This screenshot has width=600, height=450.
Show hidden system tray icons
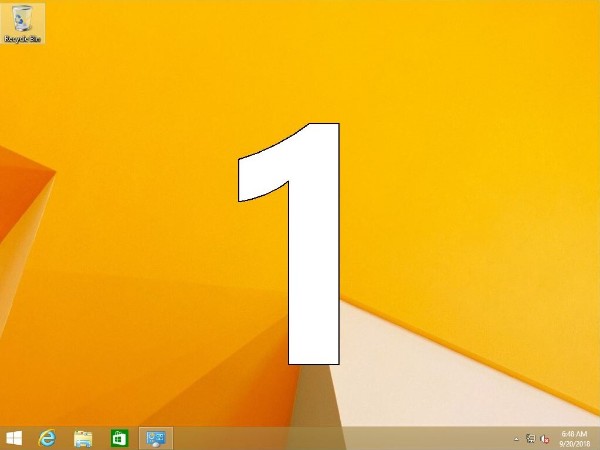coord(516,439)
